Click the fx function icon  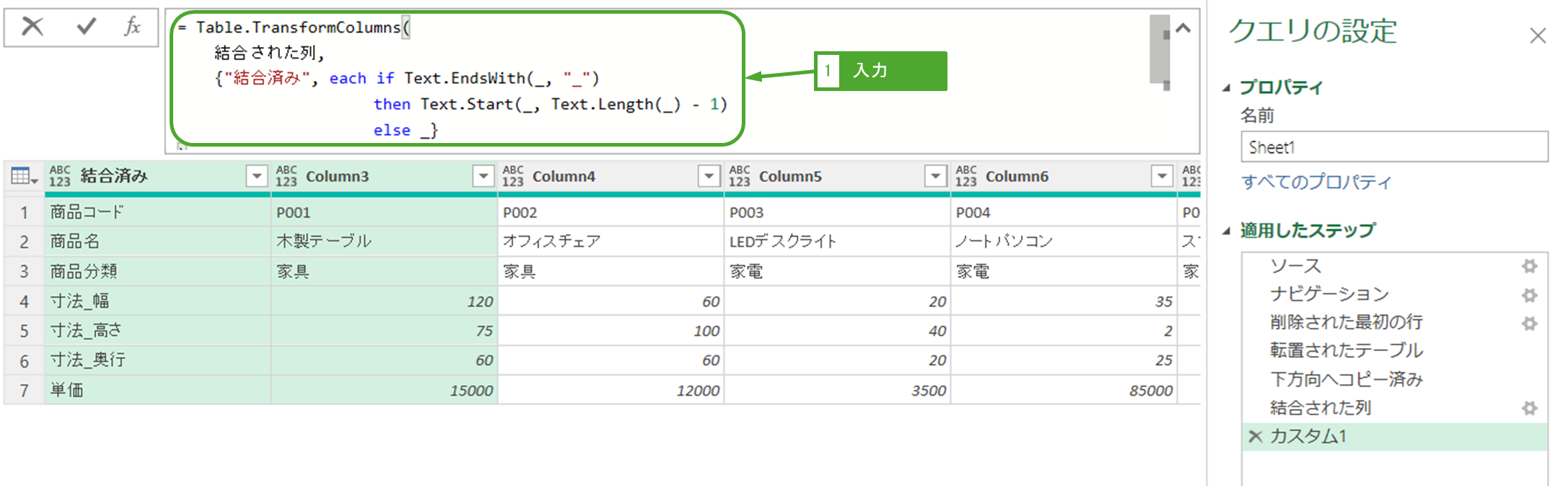[x=132, y=27]
